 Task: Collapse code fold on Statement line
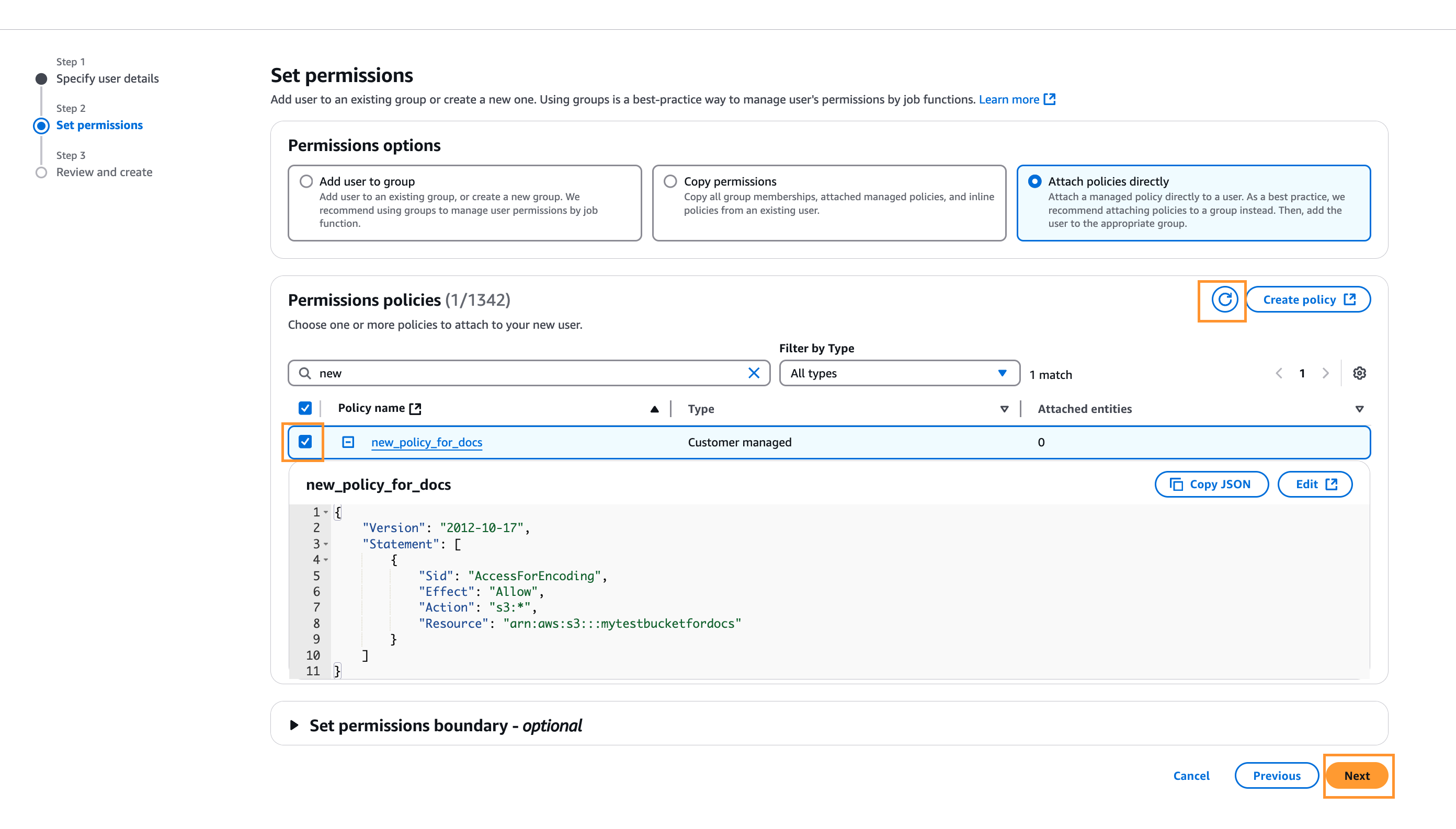point(326,544)
